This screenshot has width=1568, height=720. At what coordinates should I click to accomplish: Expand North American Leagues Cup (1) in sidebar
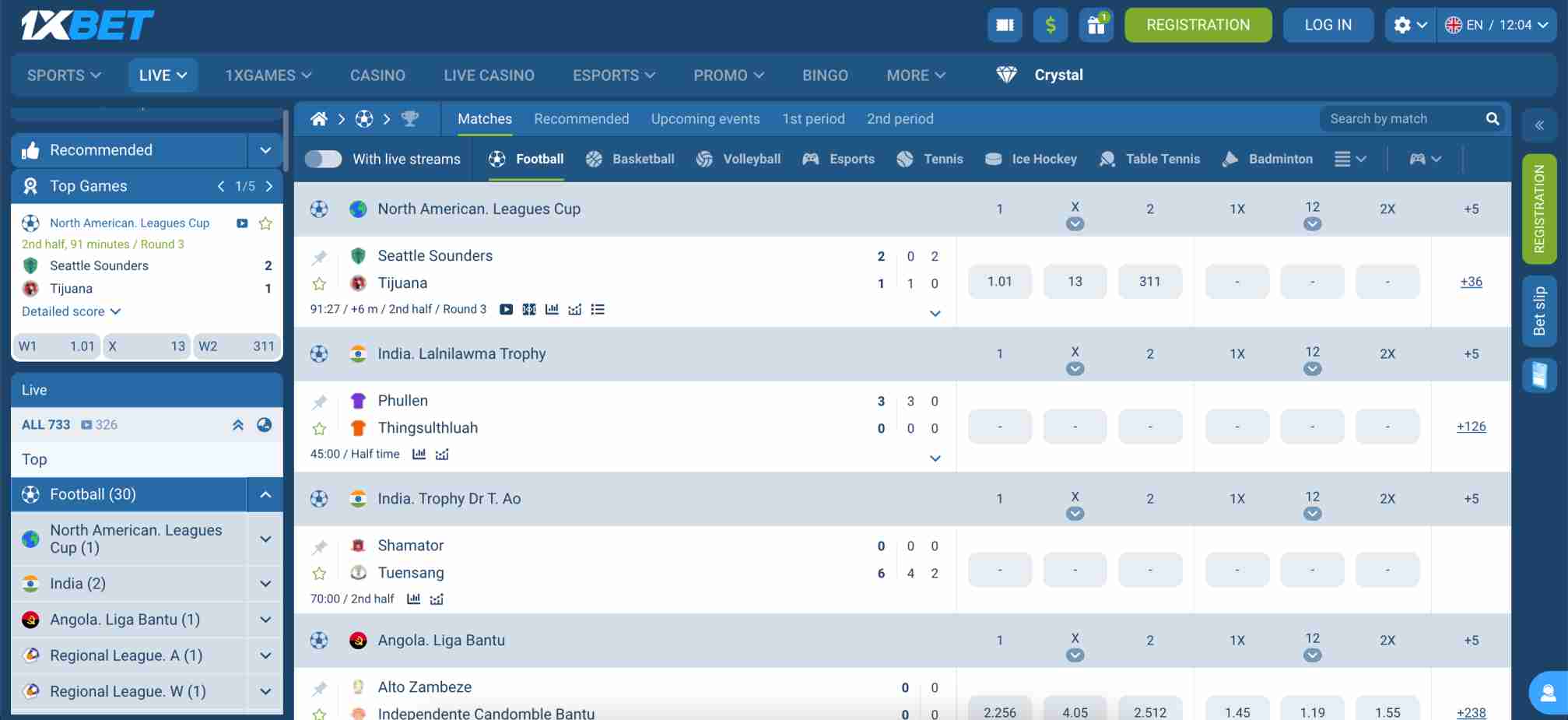pos(265,539)
